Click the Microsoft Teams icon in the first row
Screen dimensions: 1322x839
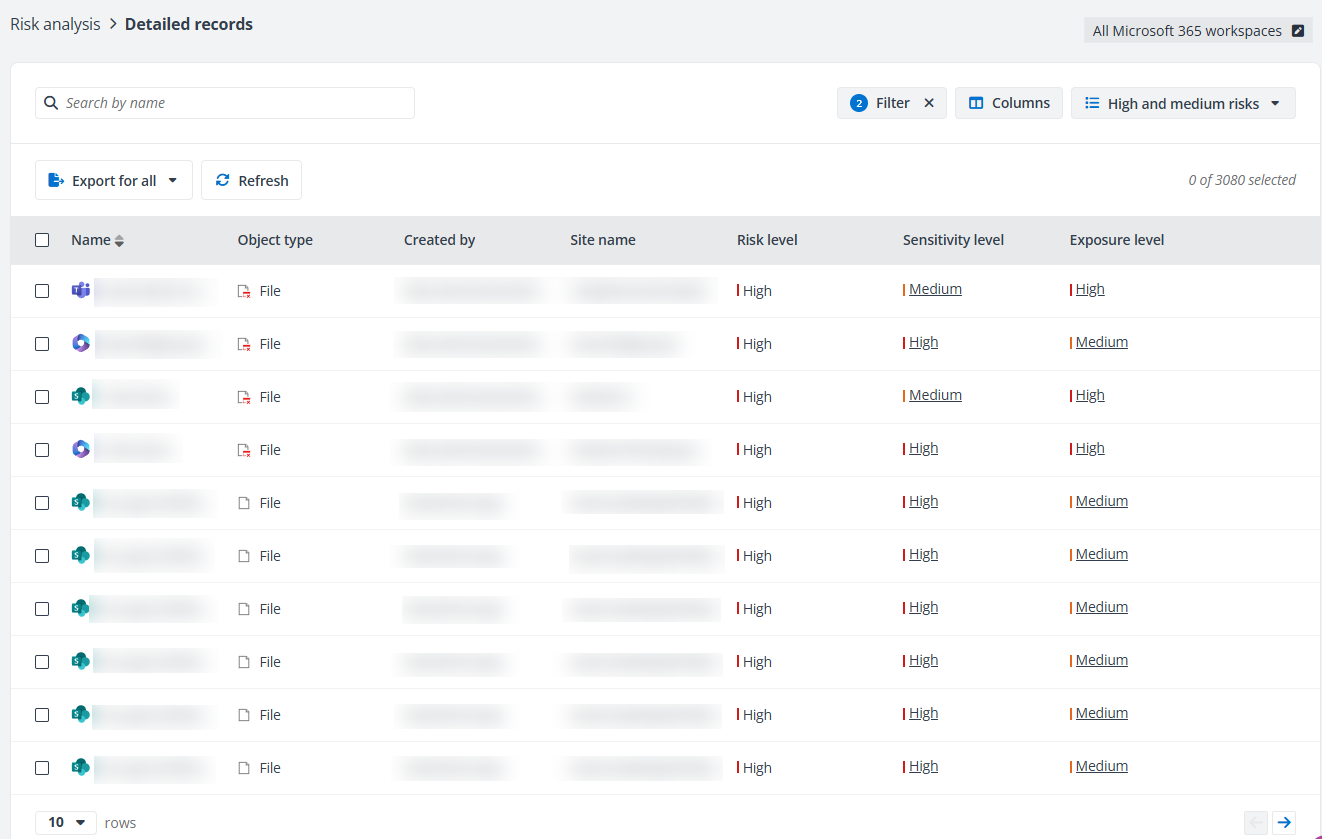(80, 290)
